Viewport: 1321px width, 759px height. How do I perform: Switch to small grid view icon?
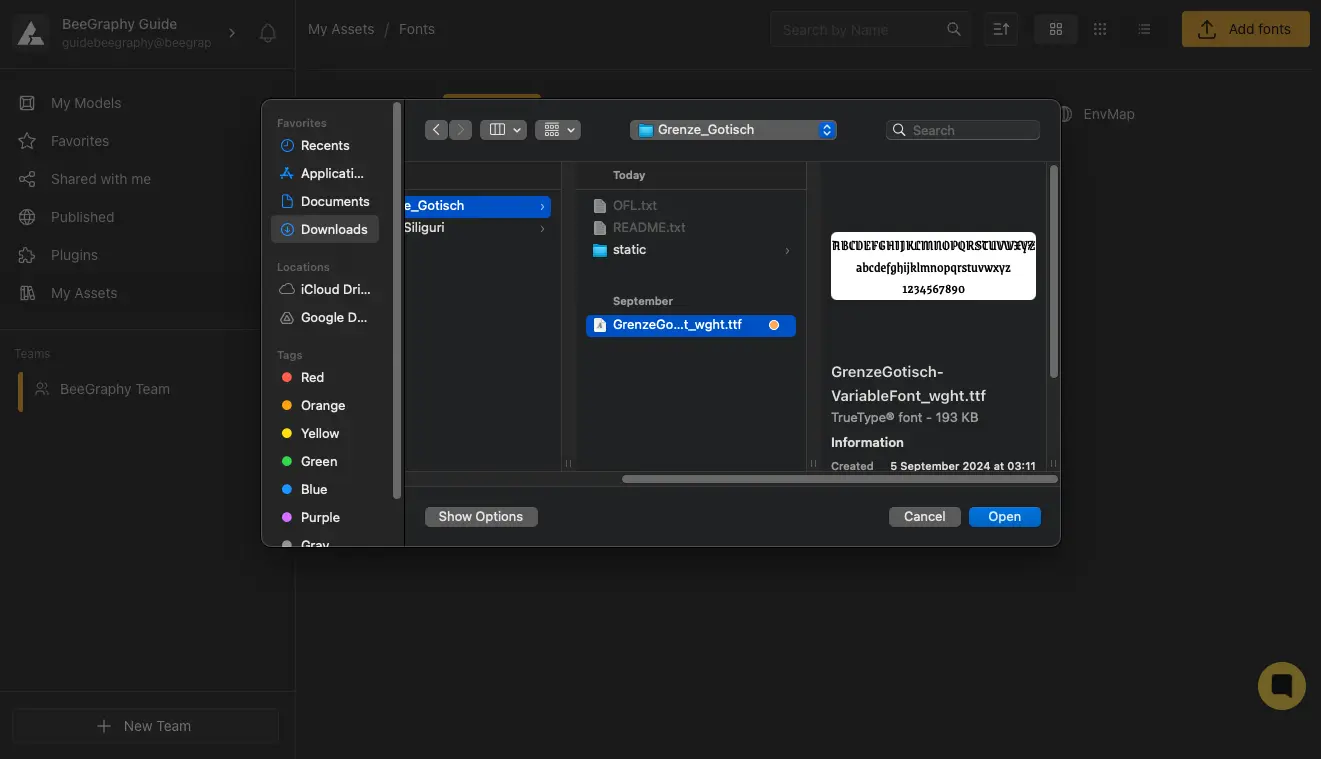pyautogui.click(x=1100, y=30)
